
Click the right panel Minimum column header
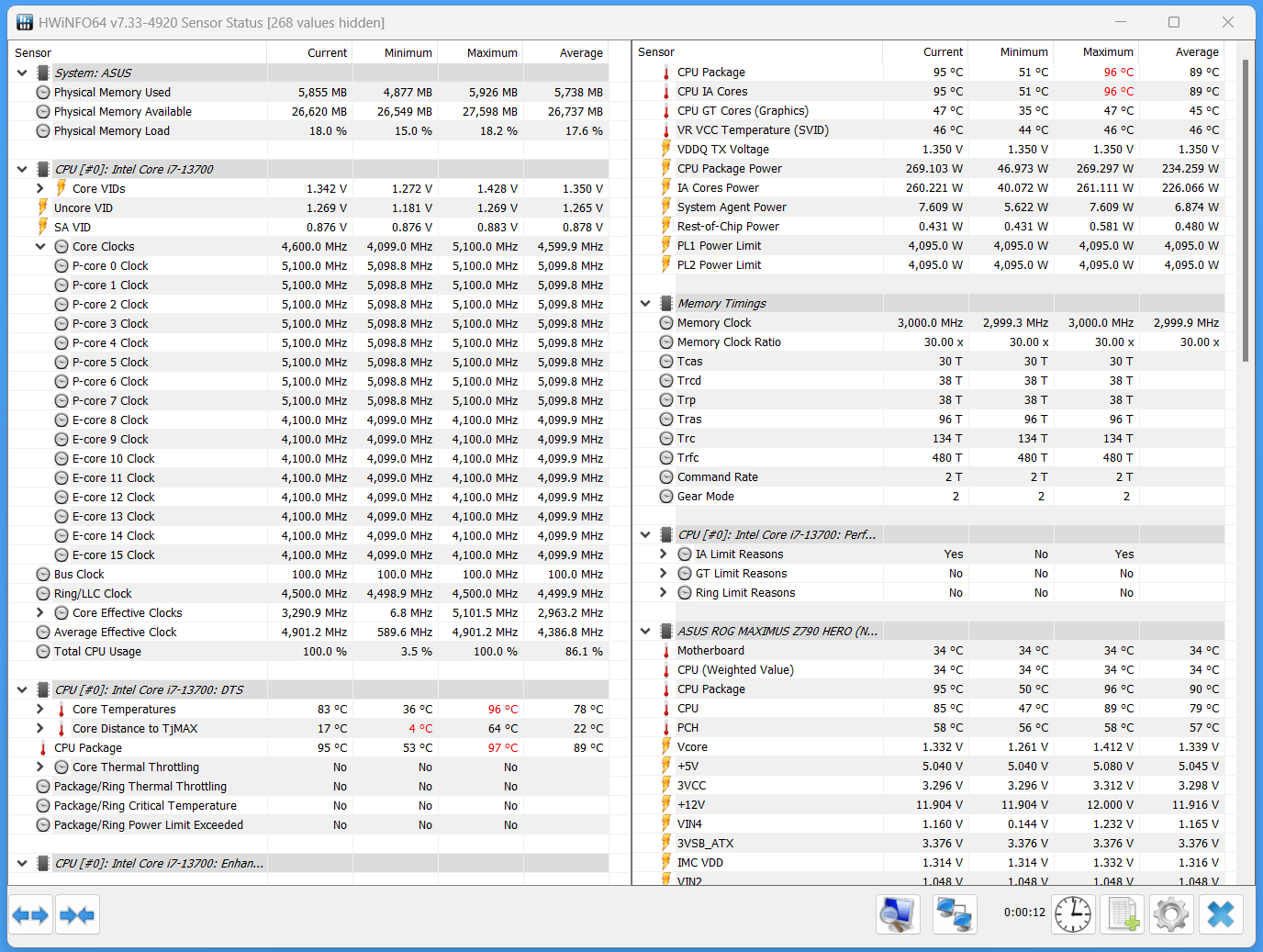click(1011, 52)
